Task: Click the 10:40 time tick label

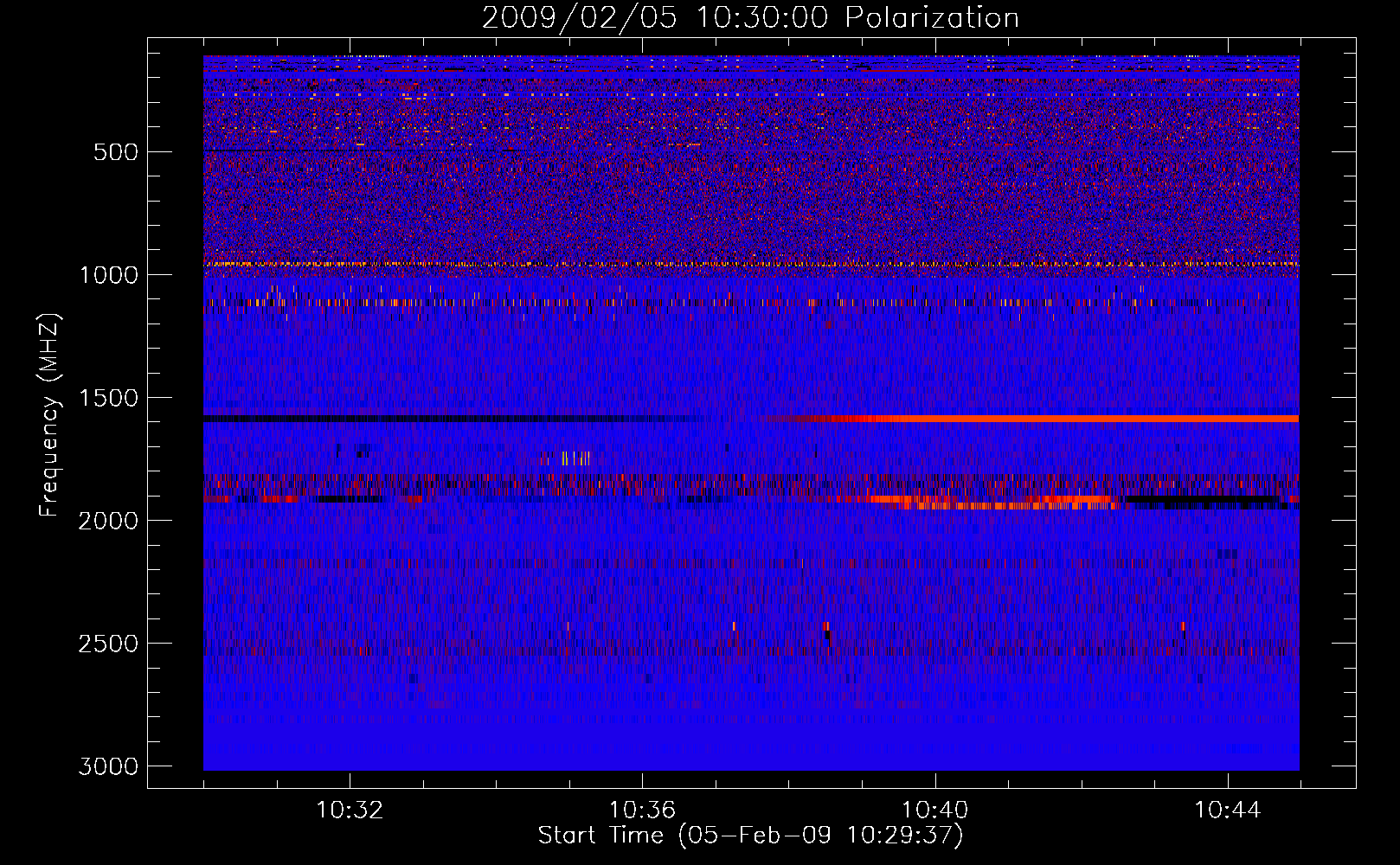Action: (x=934, y=811)
